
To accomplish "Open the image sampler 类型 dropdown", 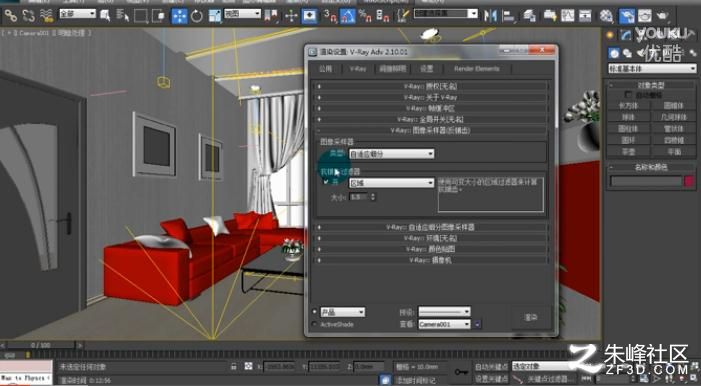I will point(391,154).
